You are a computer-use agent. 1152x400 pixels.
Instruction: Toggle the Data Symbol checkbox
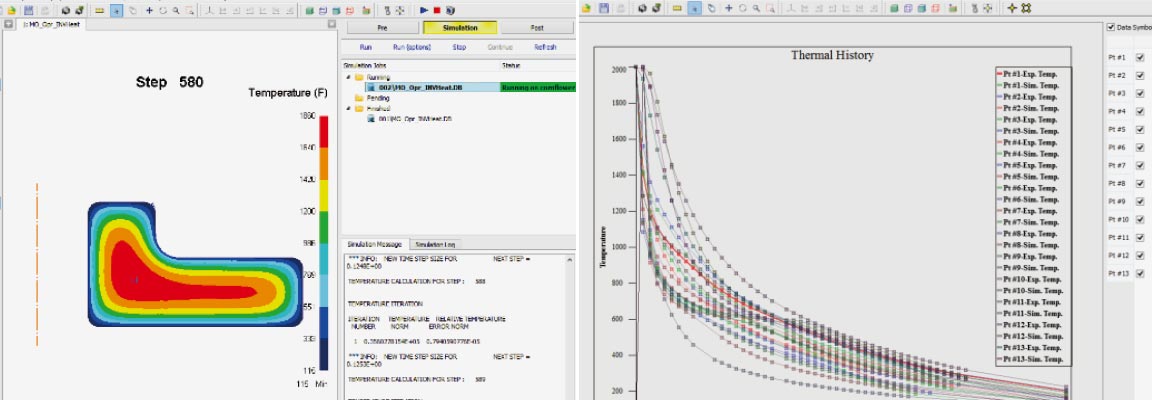click(x=1112, y=27)
